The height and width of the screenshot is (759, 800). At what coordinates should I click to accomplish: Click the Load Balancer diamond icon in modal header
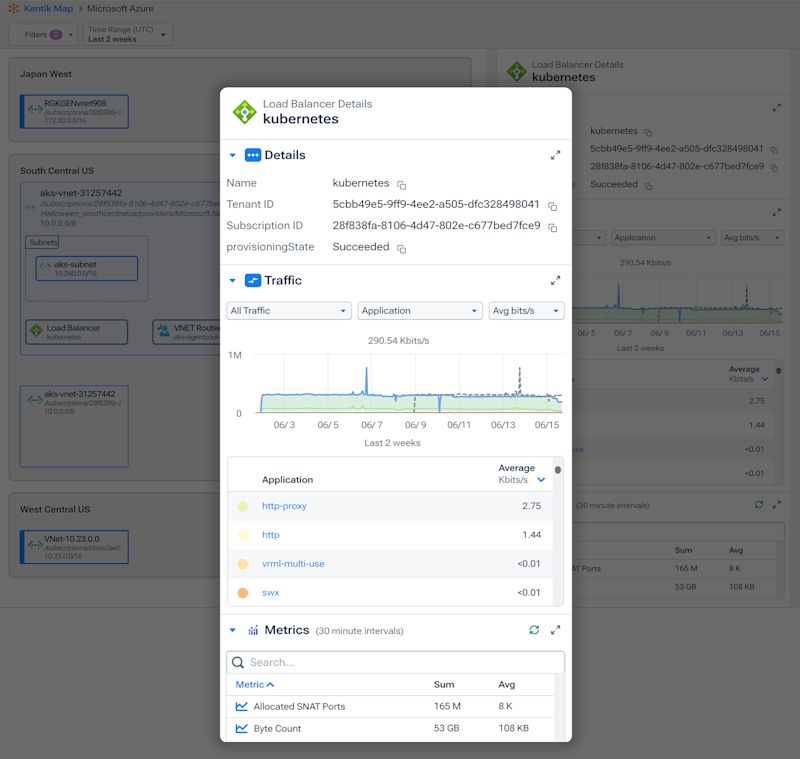point(244,112)
